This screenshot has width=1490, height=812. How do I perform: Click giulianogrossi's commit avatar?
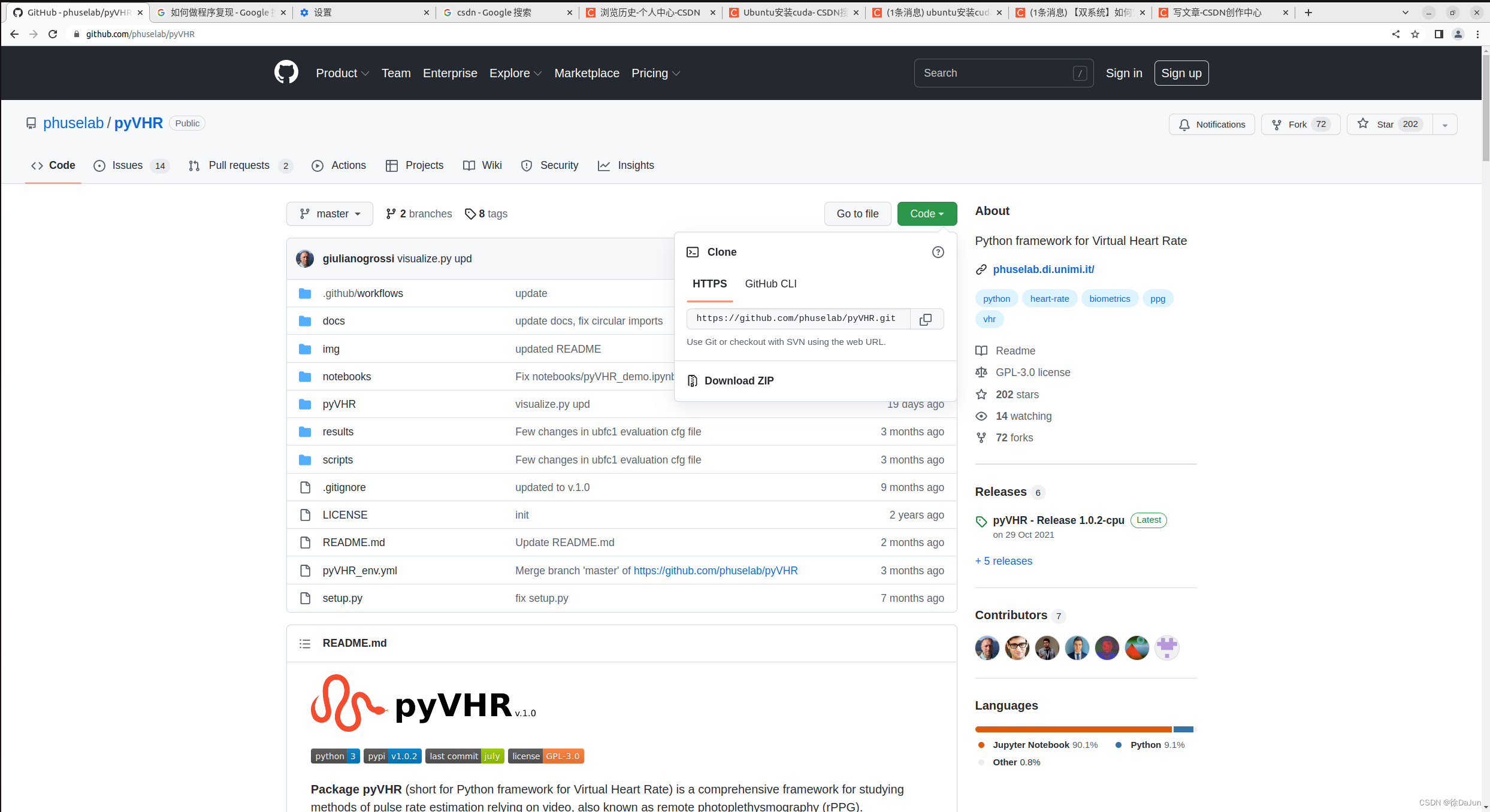click(305, 258)
